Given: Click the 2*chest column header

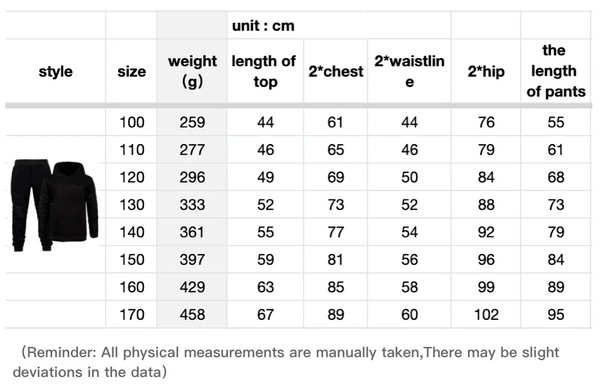Looking at the screenshot, I should click(x=336, y=71).
